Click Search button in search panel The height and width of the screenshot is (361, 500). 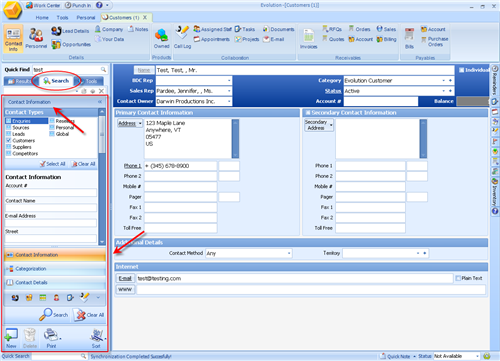point(54,315)
